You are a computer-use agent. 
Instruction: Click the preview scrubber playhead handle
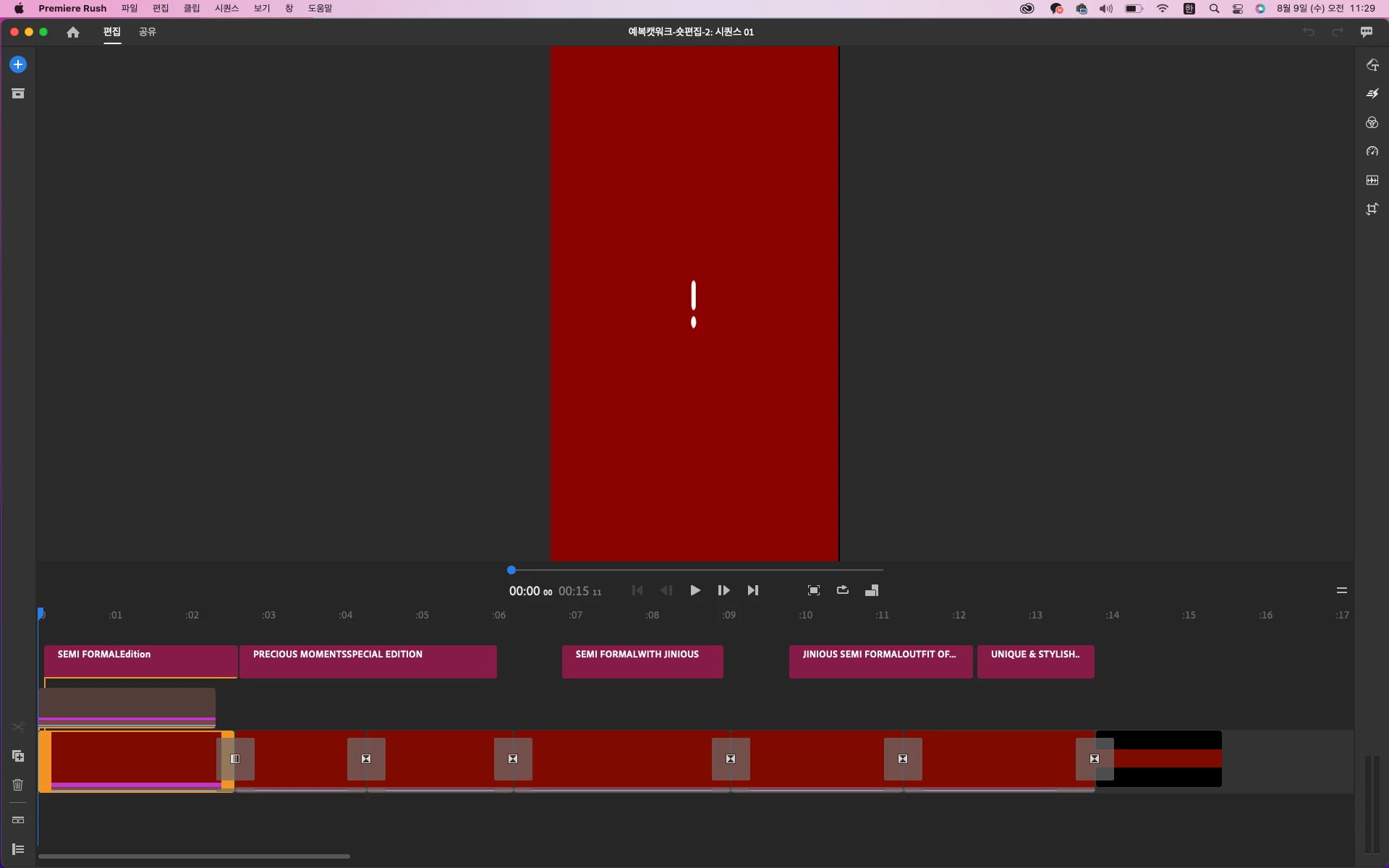(x=511, y=570)
